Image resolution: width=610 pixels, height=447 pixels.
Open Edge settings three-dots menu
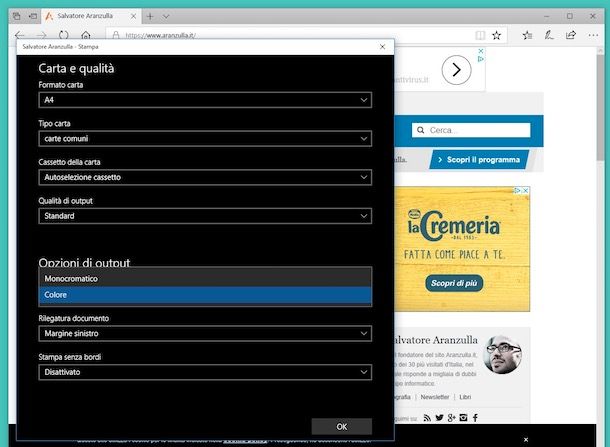(593, 35)
